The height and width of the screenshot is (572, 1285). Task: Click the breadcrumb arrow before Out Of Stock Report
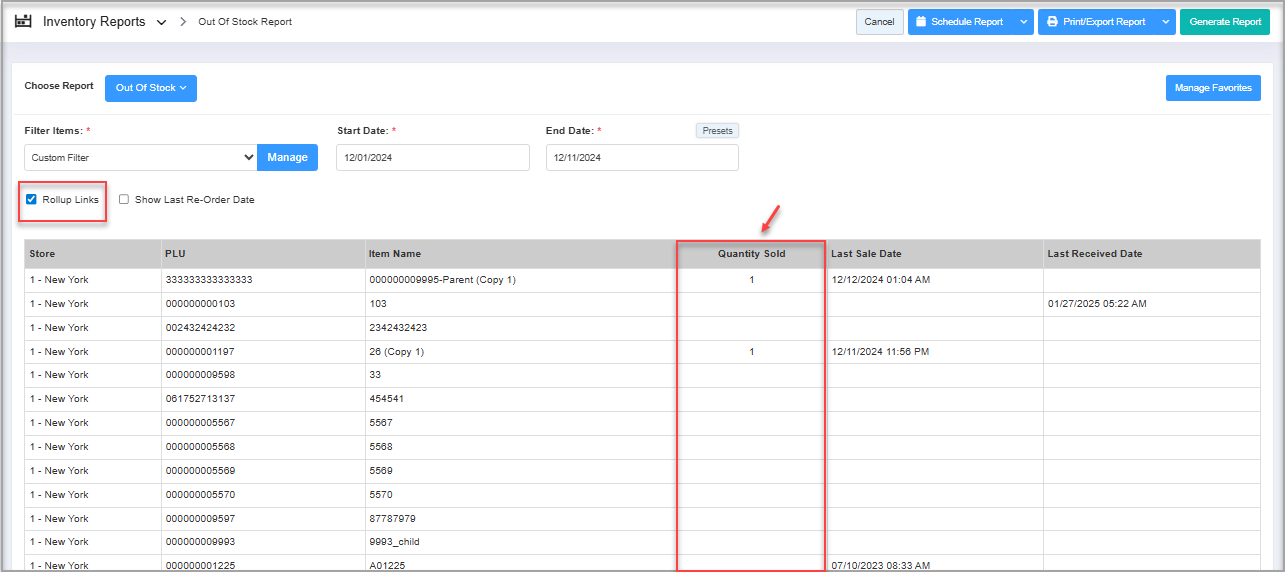[183, 22]
